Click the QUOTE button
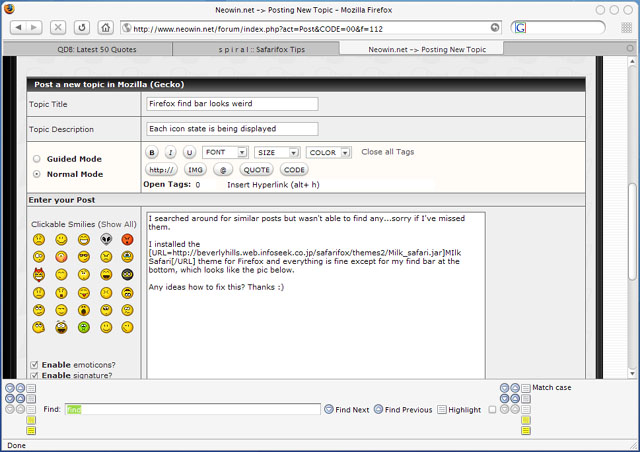 [256, 169]
